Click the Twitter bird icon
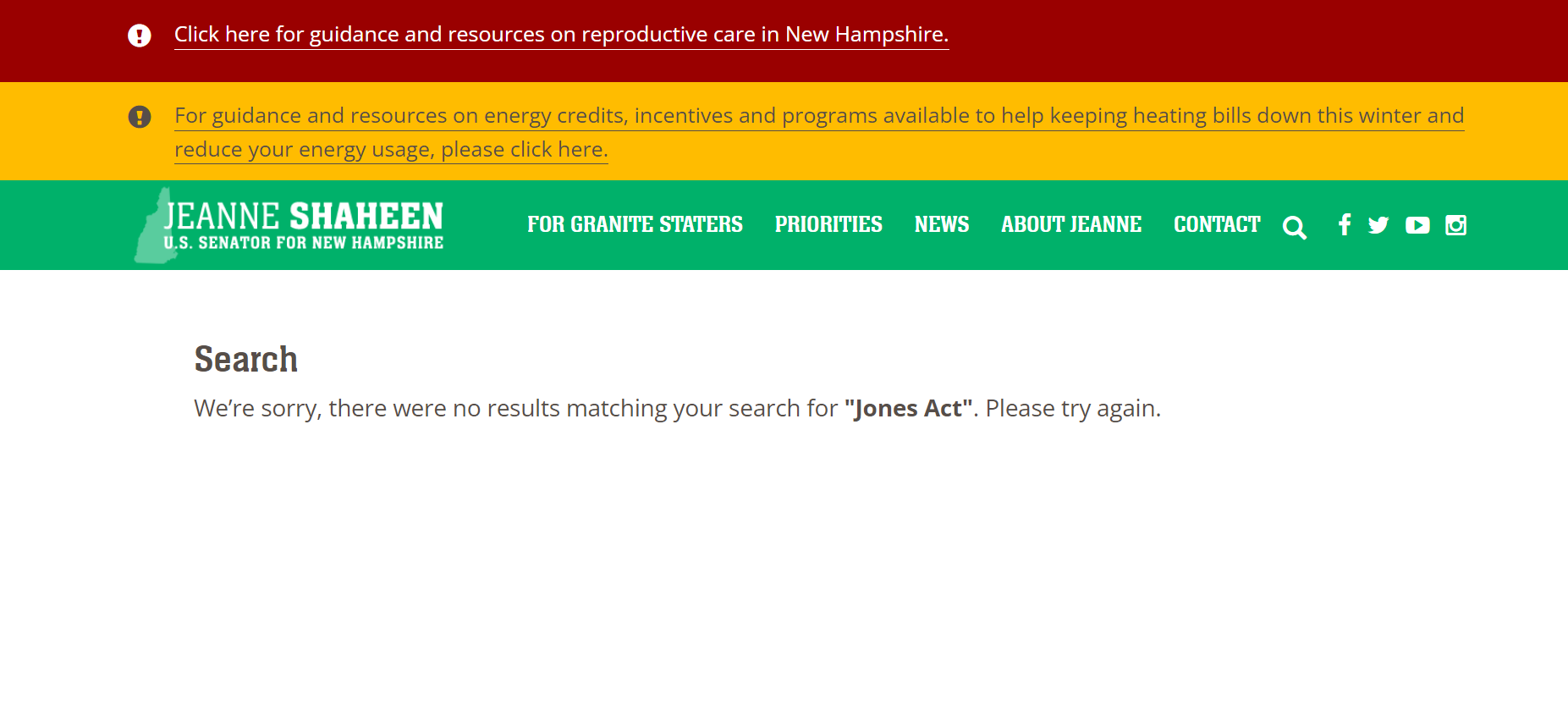The width and height of the screenshot is (1568, 722). coord(1378,225)
